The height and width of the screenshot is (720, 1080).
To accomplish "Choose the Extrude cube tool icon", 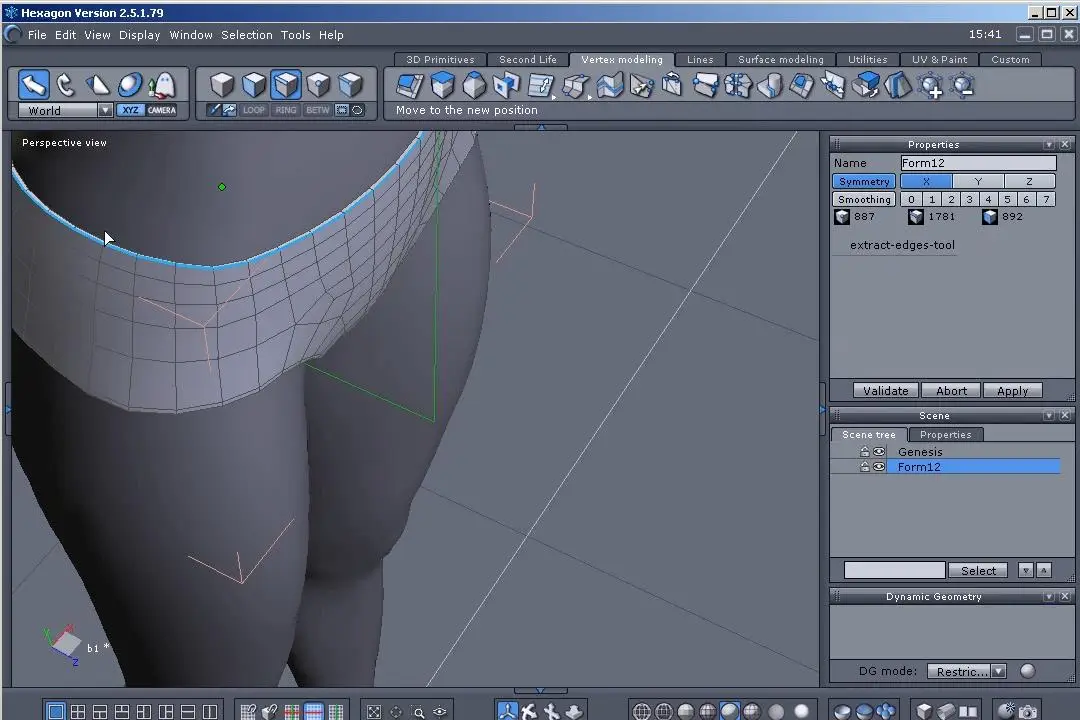I will [x=442, y=85].
